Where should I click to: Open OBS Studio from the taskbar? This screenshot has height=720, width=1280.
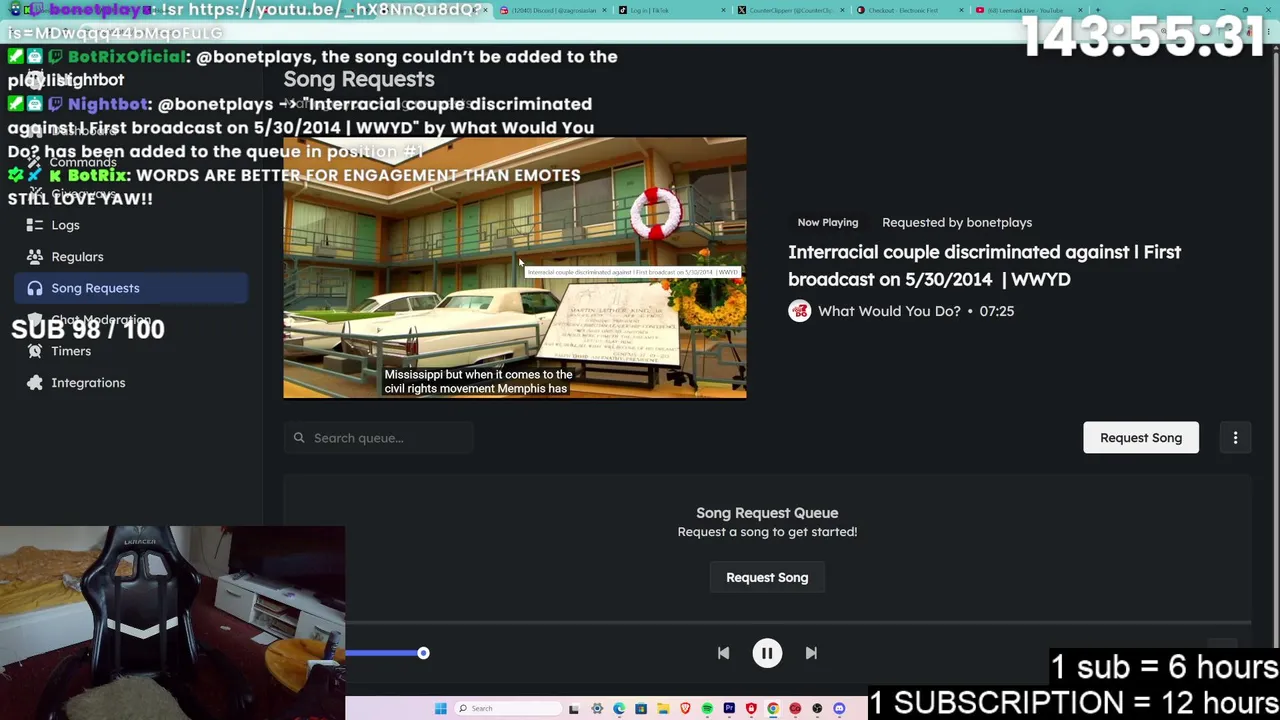[x=817, y=709]
